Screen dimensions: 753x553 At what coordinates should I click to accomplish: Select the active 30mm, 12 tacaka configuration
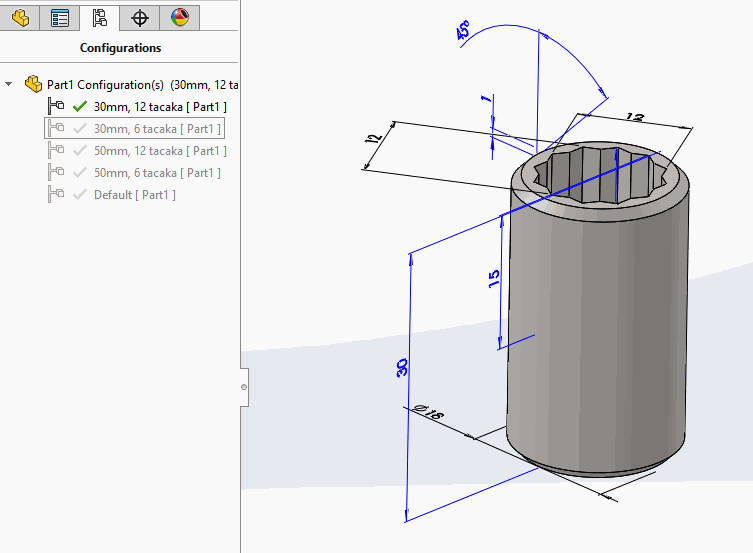point(160,106)
